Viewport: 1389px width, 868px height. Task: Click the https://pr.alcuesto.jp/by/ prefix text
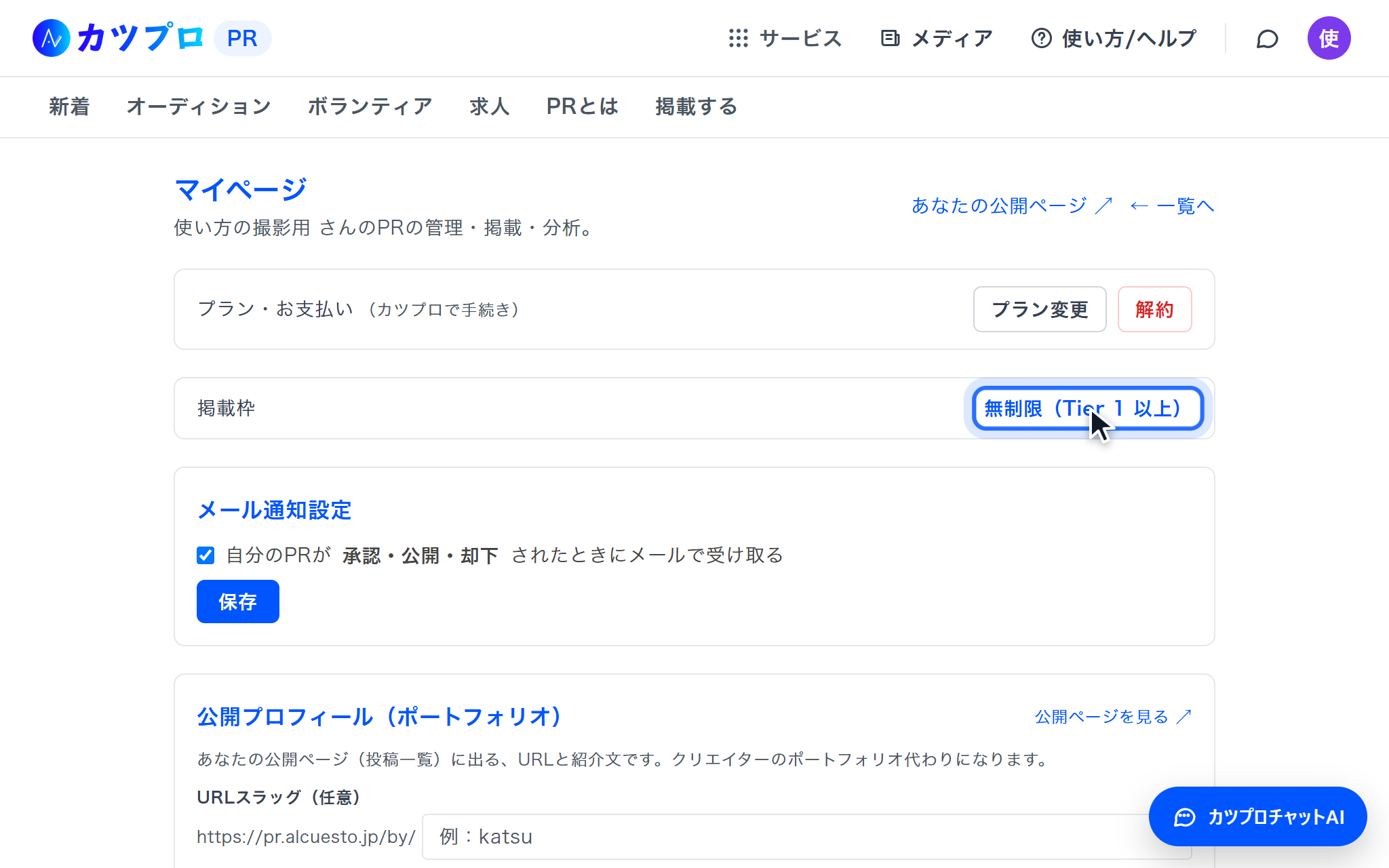(306, 837)
